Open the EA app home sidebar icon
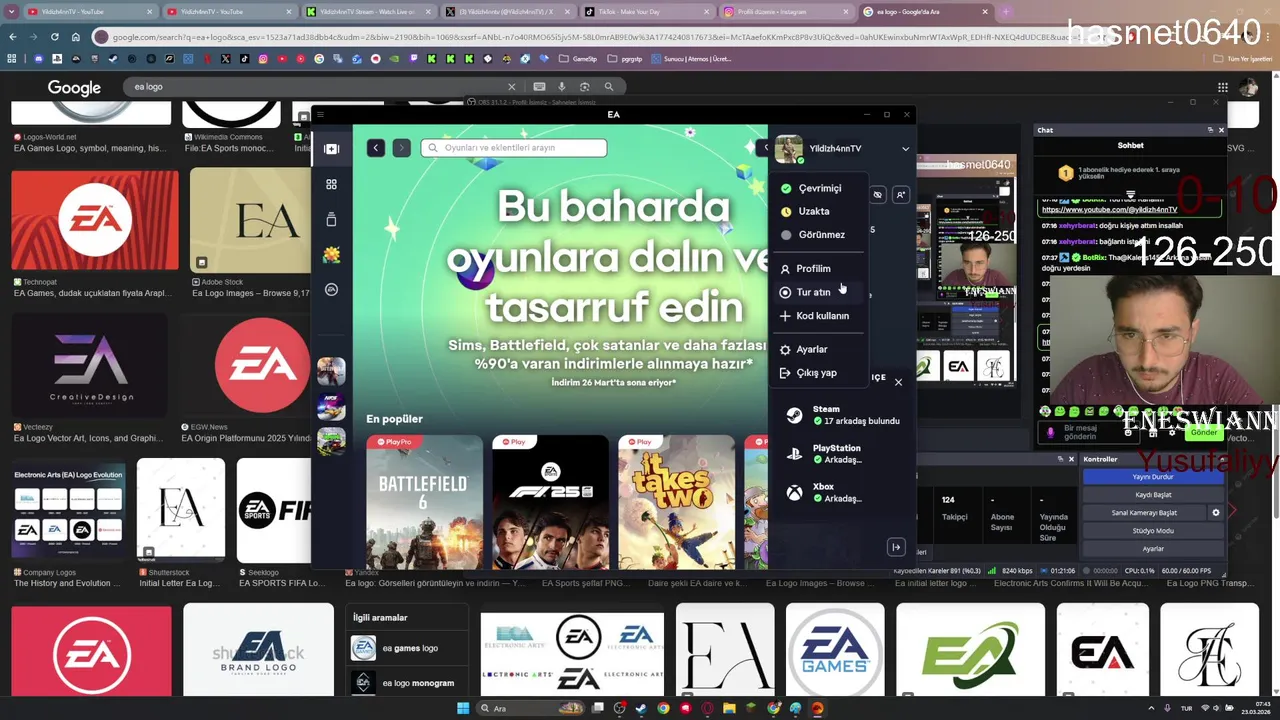 [x=331, y=149]
